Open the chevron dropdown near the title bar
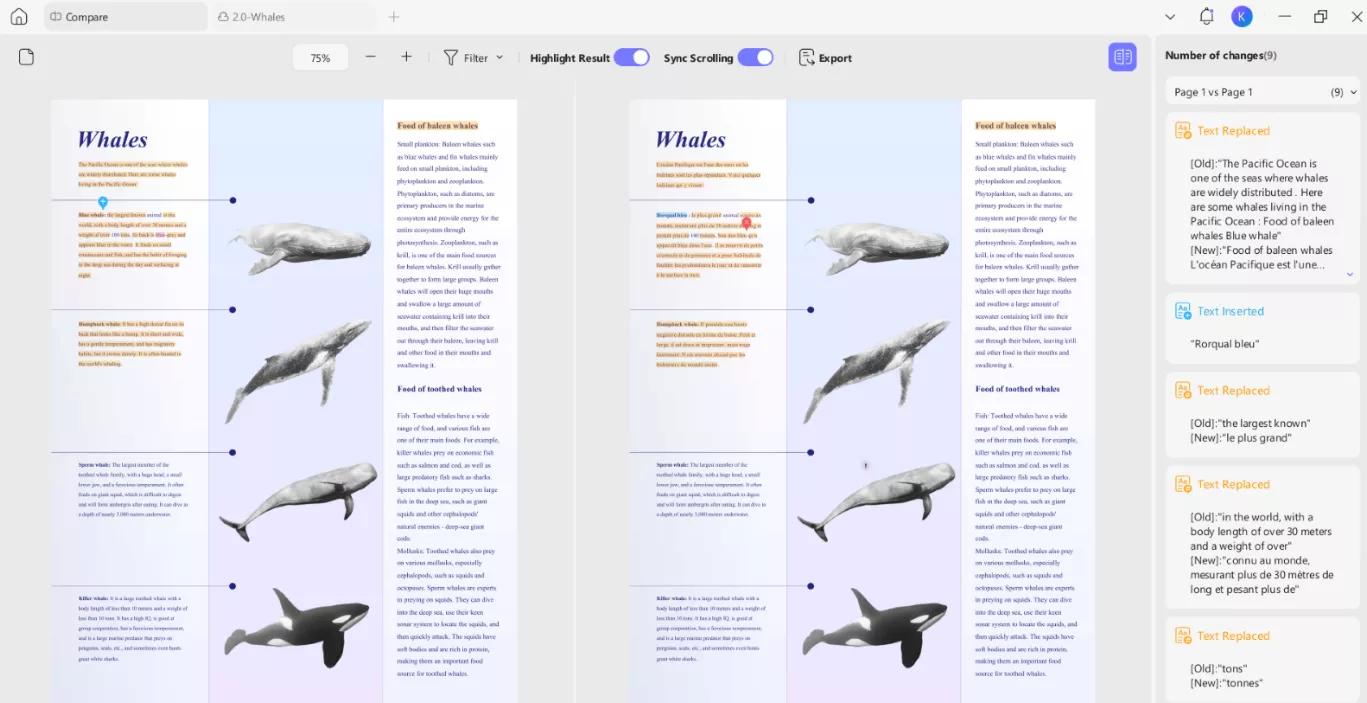The width and height of the screenshot is (1367, 703). coord(1170,16)
